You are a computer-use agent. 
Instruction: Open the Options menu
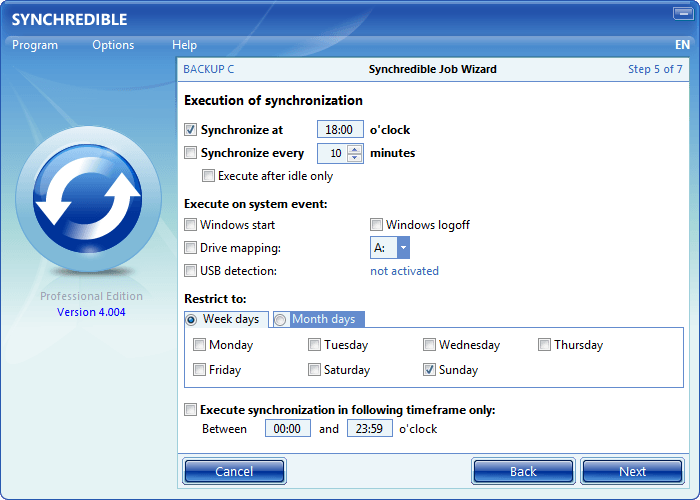tap(113, 45)
